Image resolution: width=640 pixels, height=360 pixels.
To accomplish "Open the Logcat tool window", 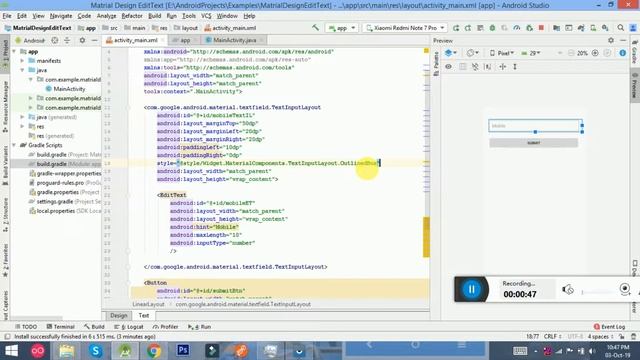I will (x=129, y=327).
